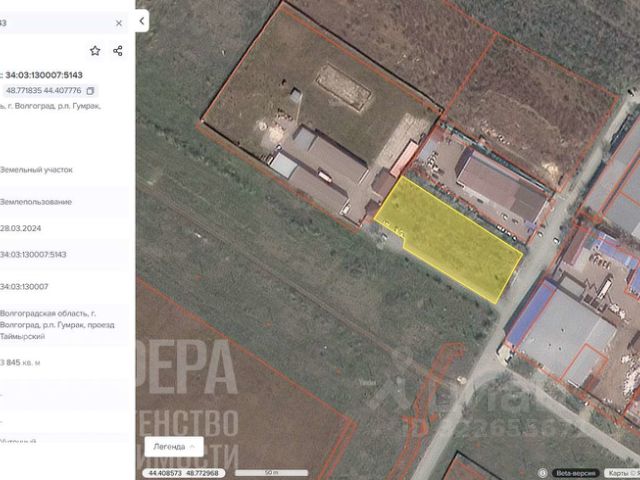Click the date 28.03.2024

click(20, 229)
